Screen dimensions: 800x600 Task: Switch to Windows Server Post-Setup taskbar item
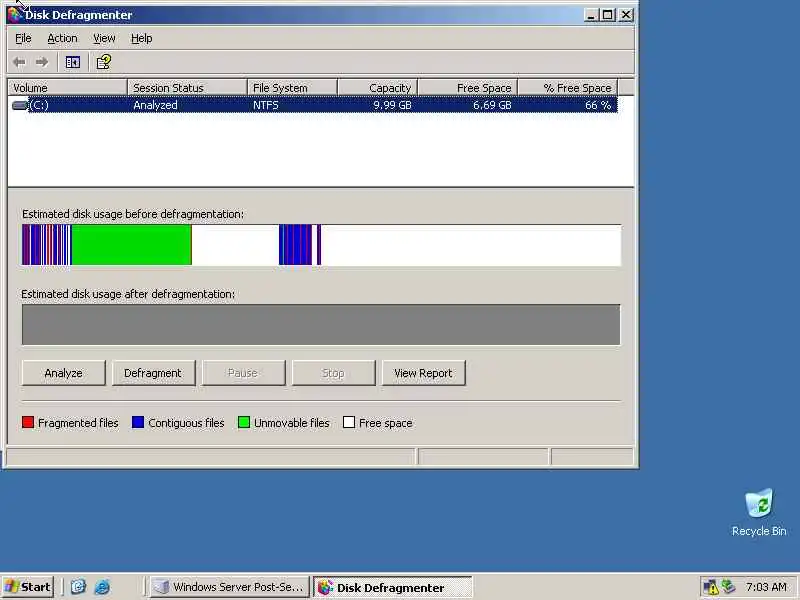pos(230,587)
